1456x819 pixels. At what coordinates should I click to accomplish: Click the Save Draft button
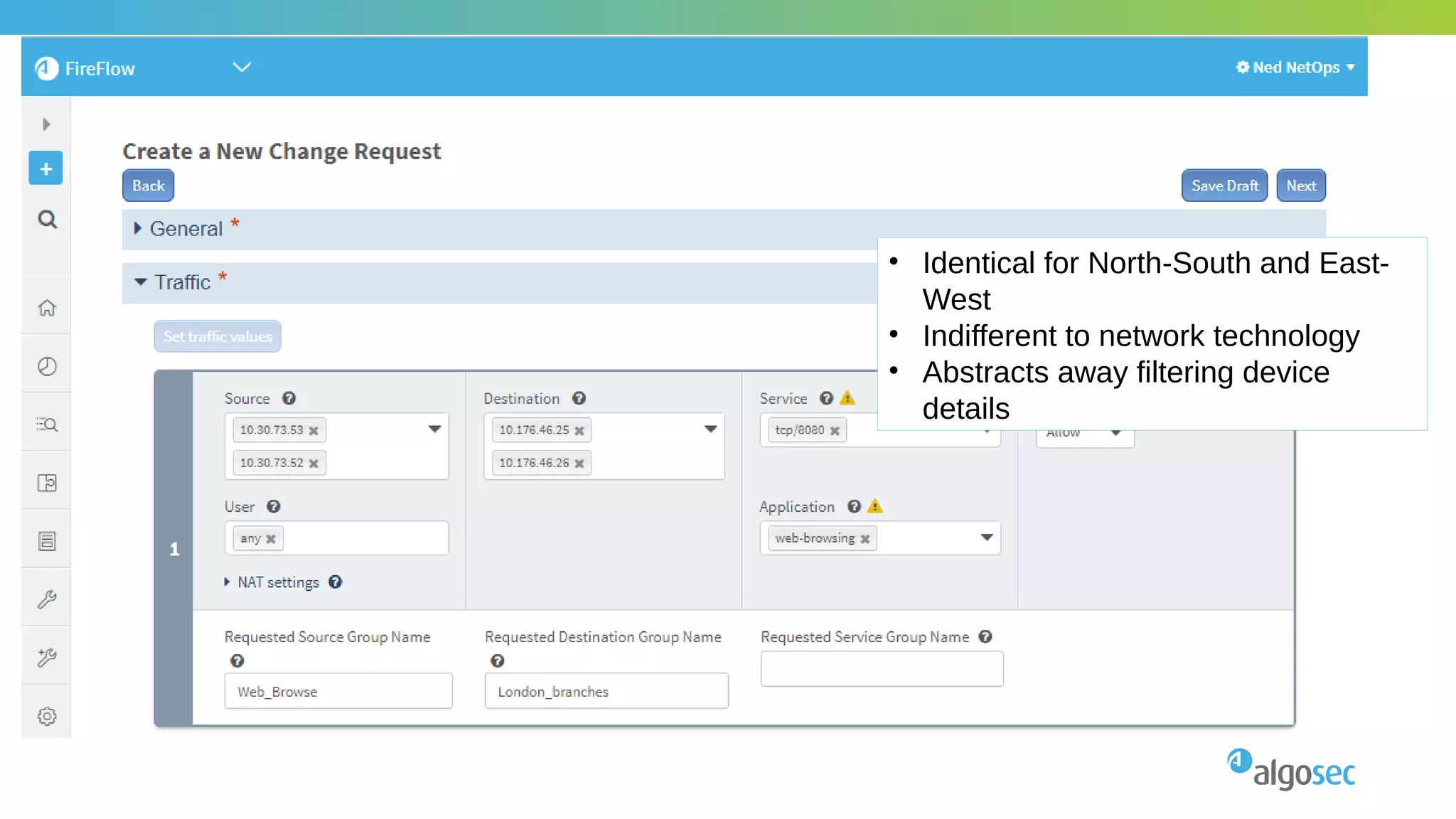click(x=1224, y=186)
